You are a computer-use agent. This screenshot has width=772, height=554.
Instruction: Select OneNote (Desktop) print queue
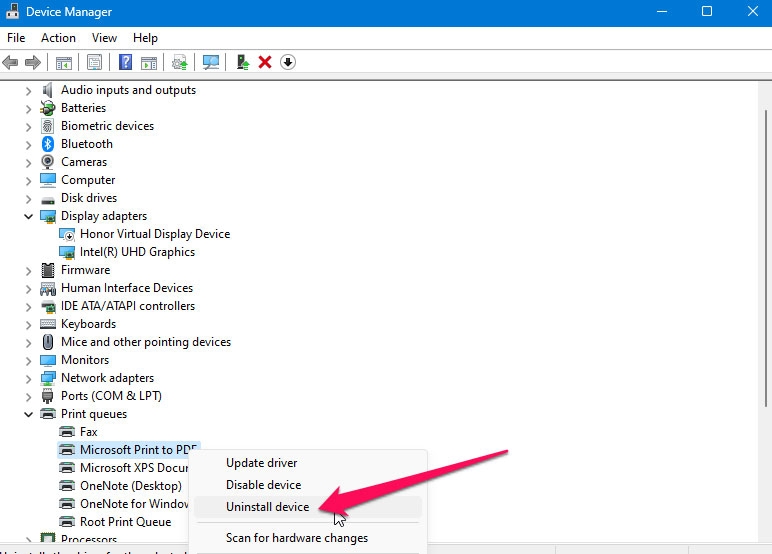[130, 486]
